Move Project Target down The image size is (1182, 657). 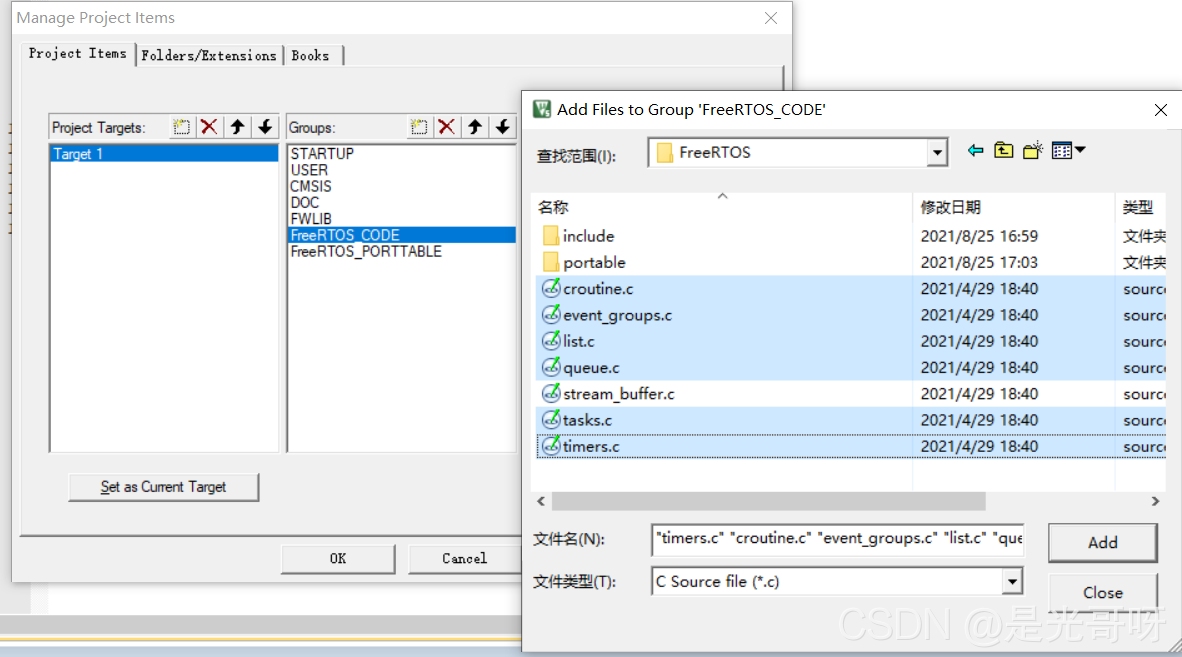coord(265,127)
